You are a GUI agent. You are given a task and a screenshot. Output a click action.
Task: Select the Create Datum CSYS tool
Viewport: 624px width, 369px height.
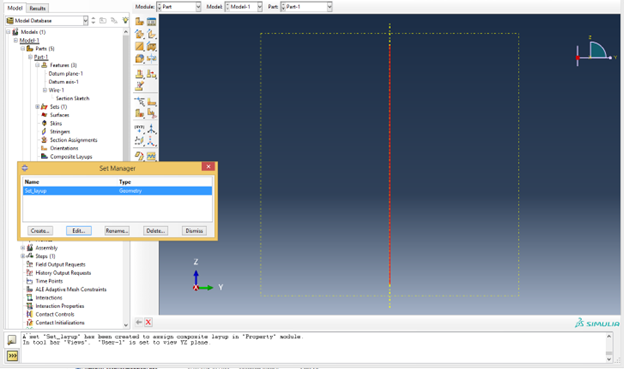coord(152,141)
